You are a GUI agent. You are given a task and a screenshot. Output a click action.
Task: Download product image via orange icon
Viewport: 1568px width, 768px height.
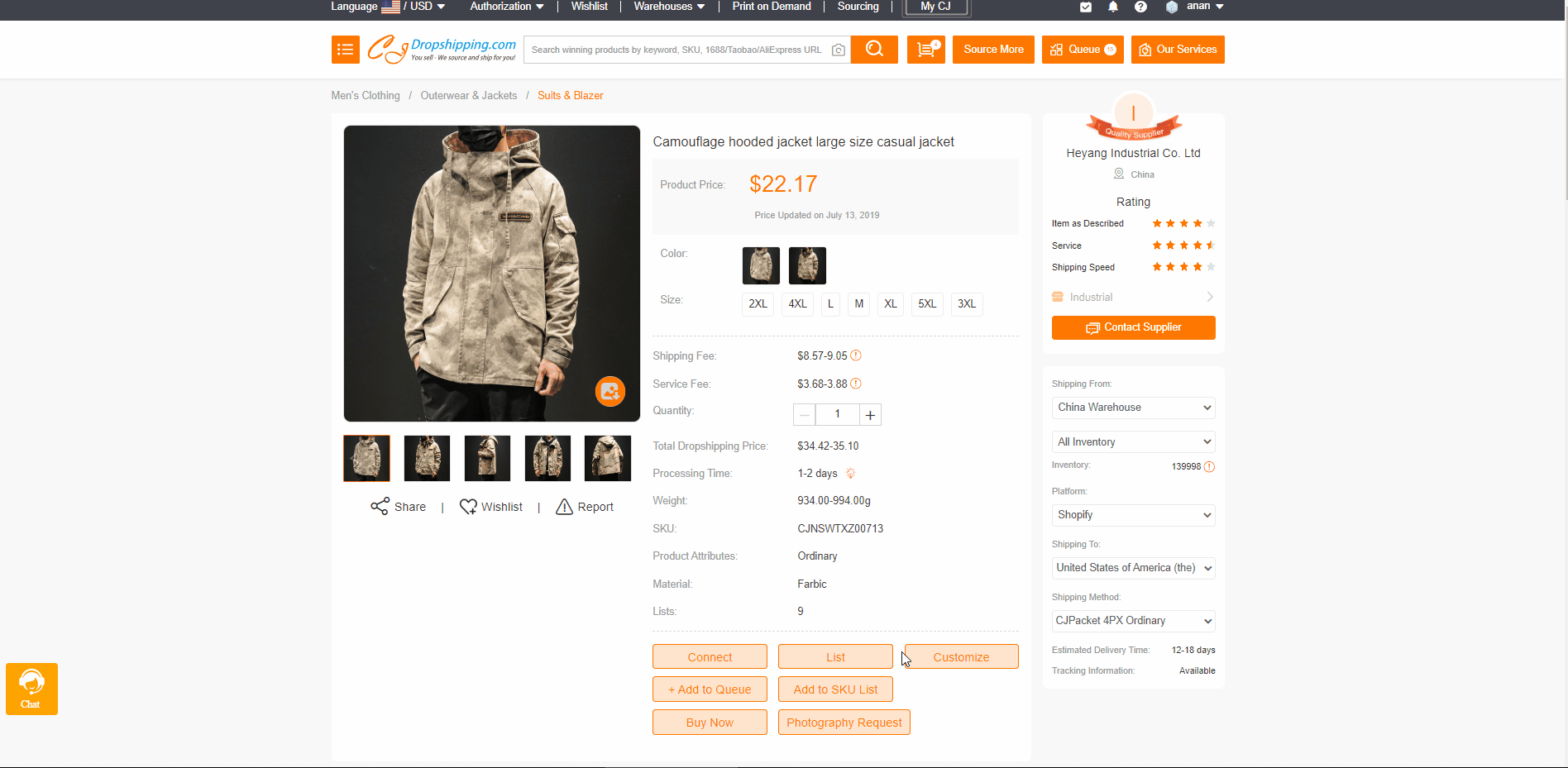[610, 391]
